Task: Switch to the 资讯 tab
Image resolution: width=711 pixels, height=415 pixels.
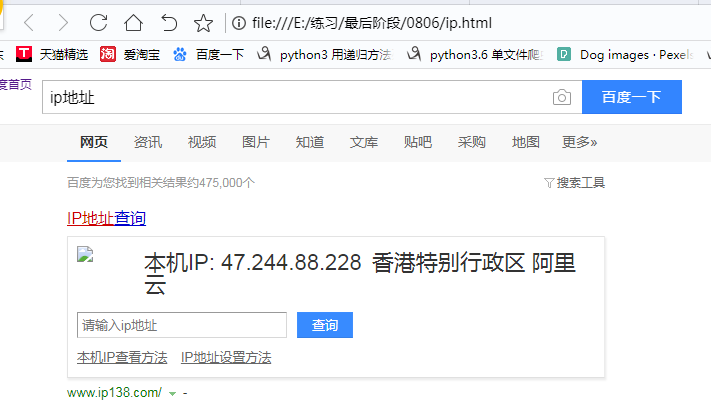Action: click(148, 142)
